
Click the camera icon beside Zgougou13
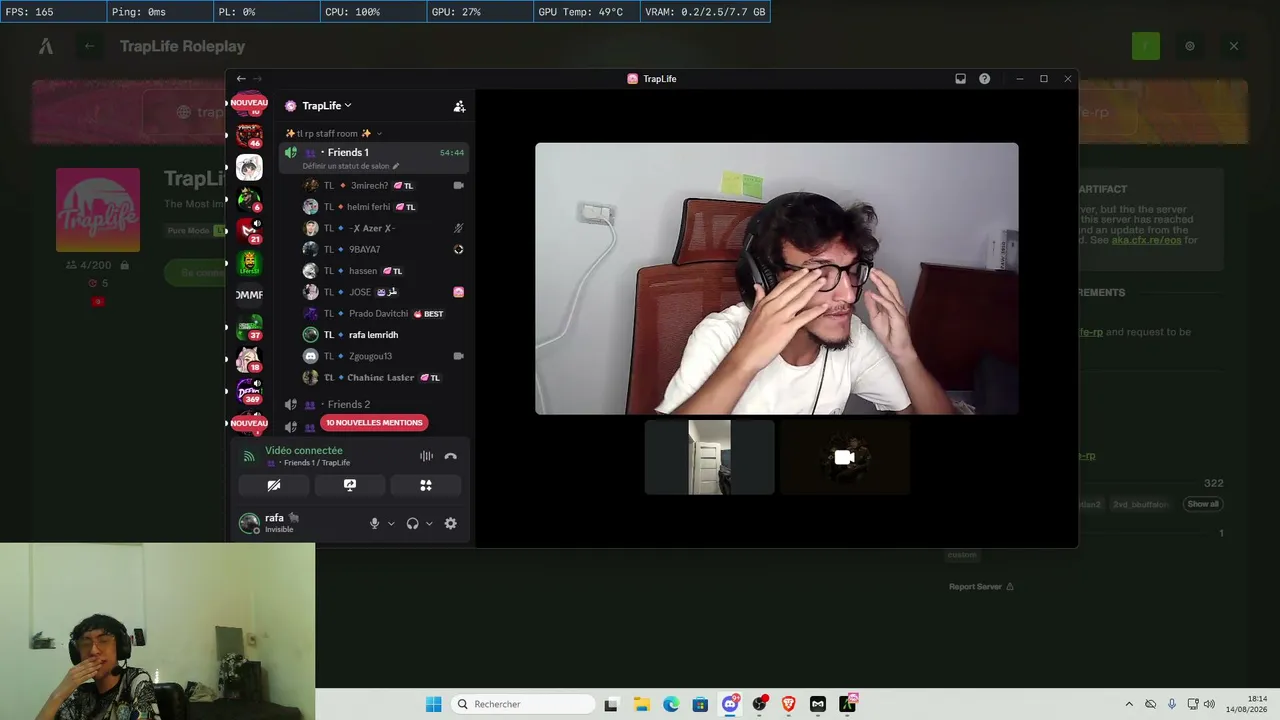point(459,356)
